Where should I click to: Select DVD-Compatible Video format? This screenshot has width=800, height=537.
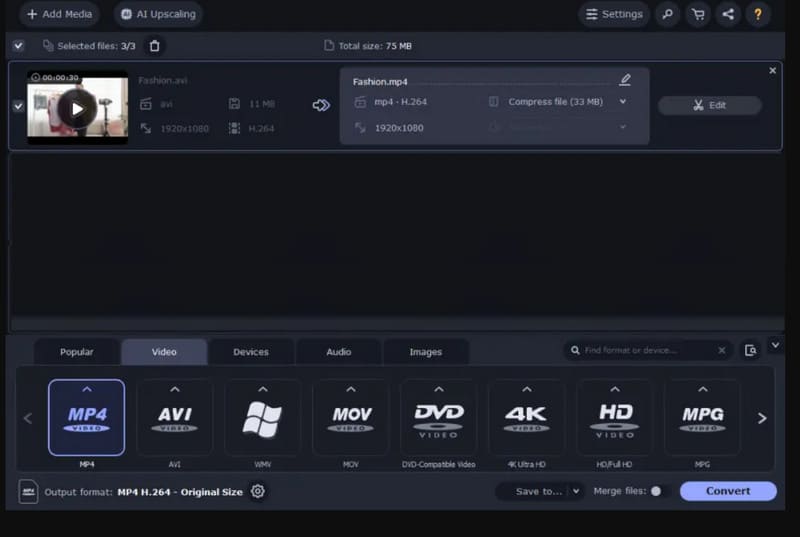tap(439, 417)
